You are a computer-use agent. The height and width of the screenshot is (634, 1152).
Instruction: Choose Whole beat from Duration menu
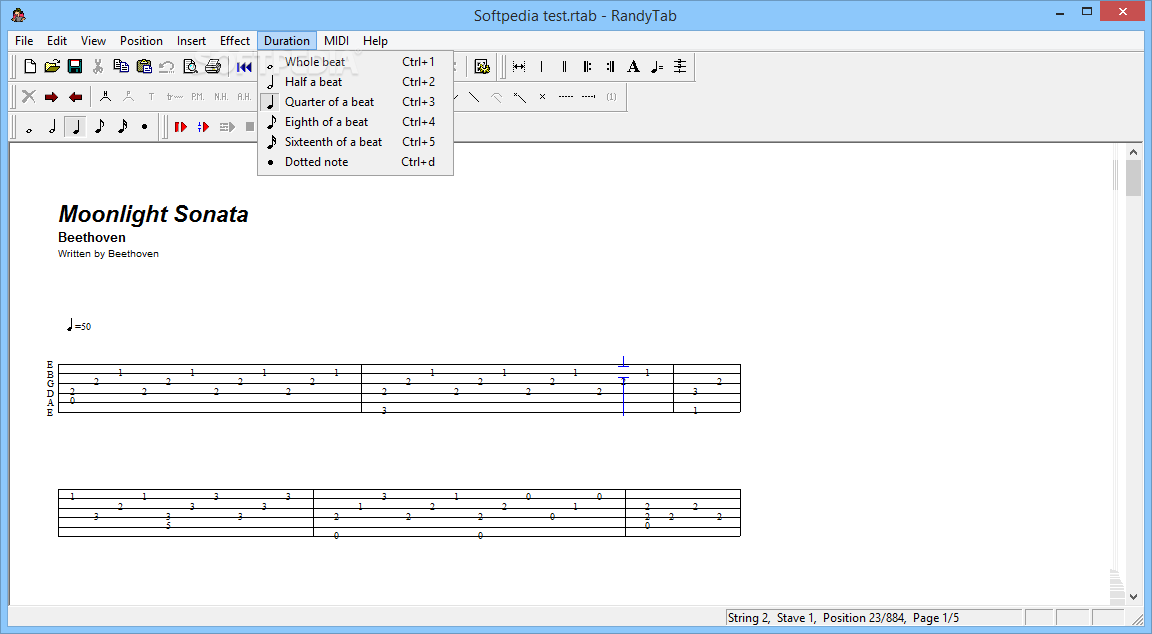356,62
